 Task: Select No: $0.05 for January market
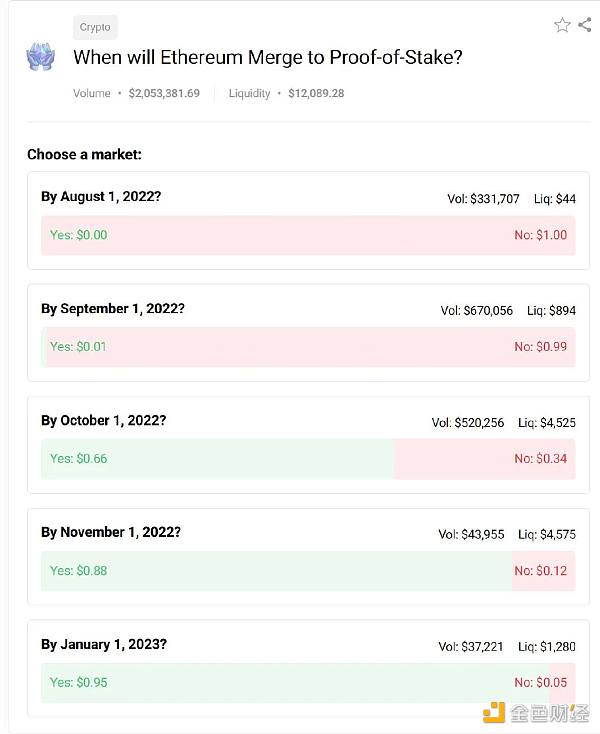tap(541, 683)
